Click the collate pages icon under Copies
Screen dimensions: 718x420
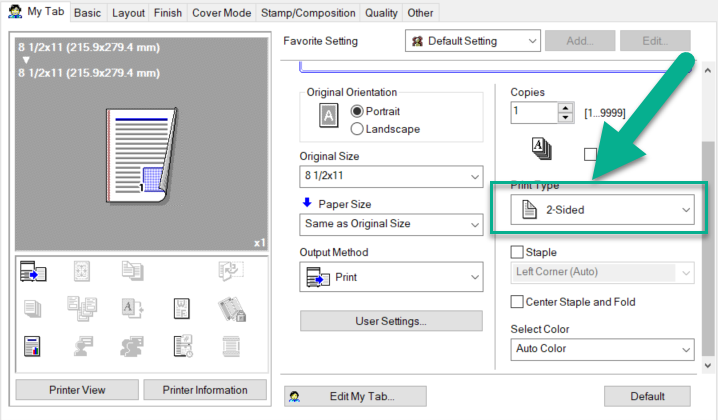click(541, 149)
